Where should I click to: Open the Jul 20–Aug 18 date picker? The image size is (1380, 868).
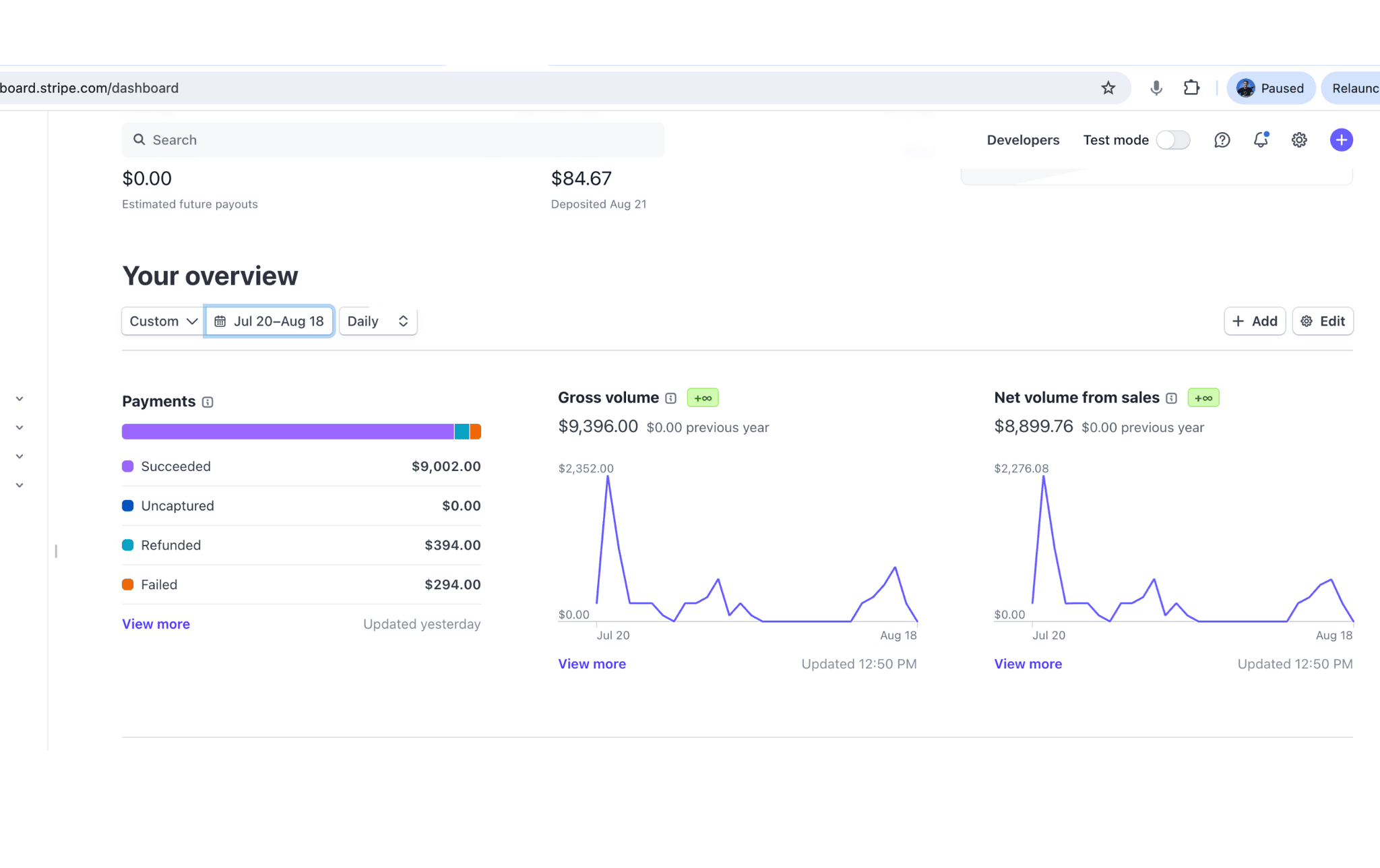click(269, 321)
